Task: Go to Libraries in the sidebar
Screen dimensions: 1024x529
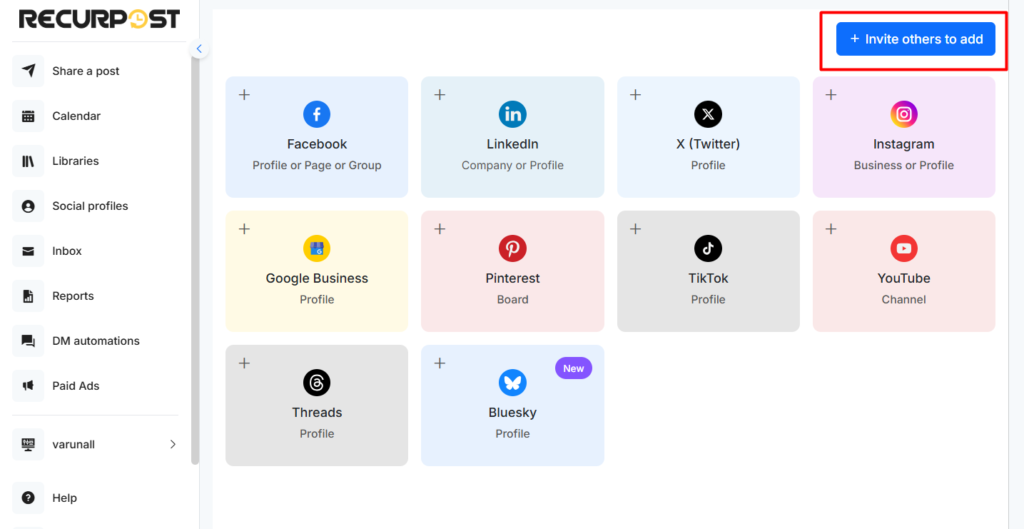Action: [75, 161]
